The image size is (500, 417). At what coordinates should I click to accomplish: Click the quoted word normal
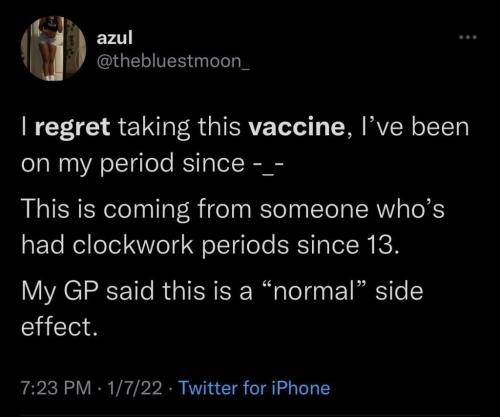coord(315,291)
